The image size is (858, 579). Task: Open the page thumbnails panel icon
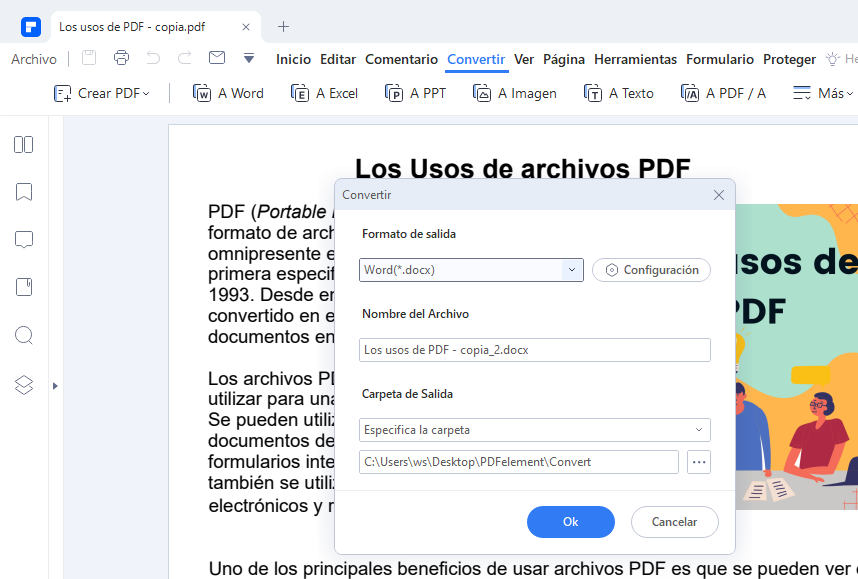pos(24,145)
